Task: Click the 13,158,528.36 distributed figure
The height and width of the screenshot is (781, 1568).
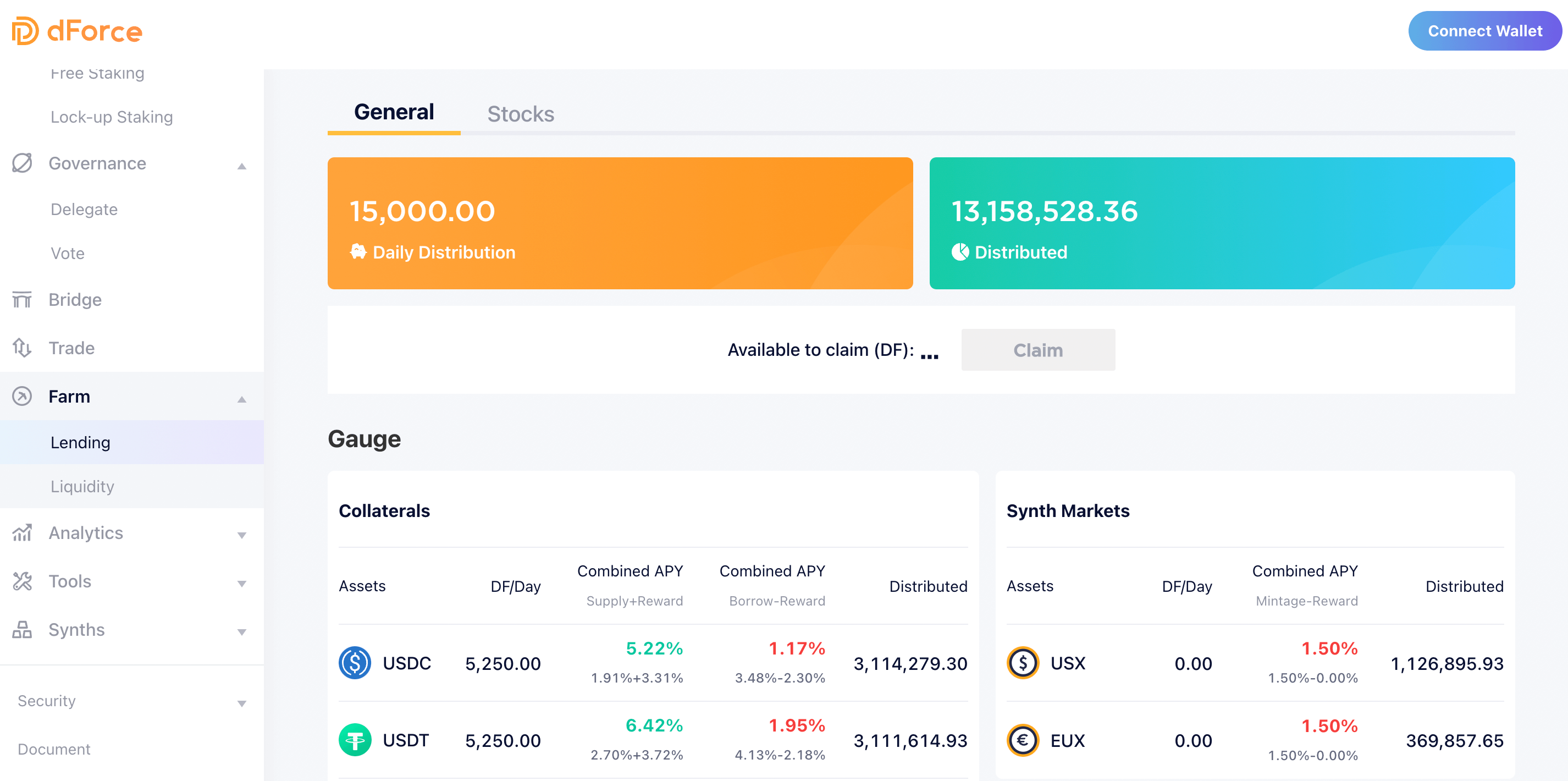Action: (x=1044, y=211)
